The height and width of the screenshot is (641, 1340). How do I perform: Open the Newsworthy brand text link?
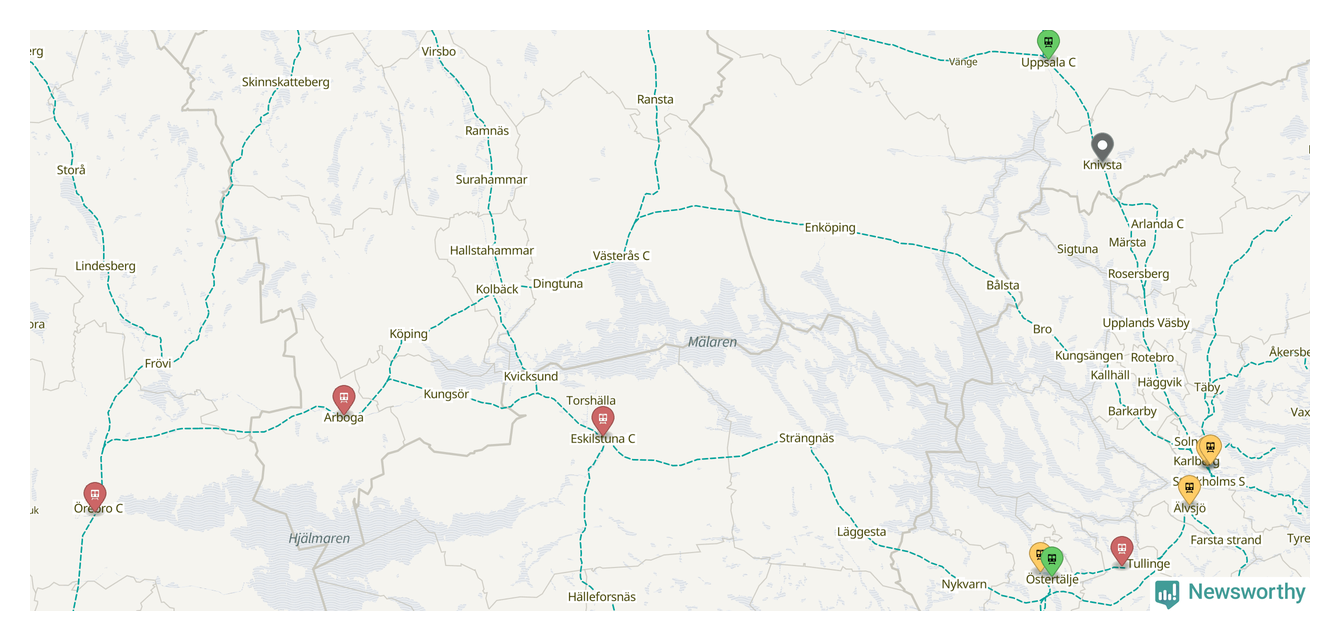click(x=1247, y=592)
